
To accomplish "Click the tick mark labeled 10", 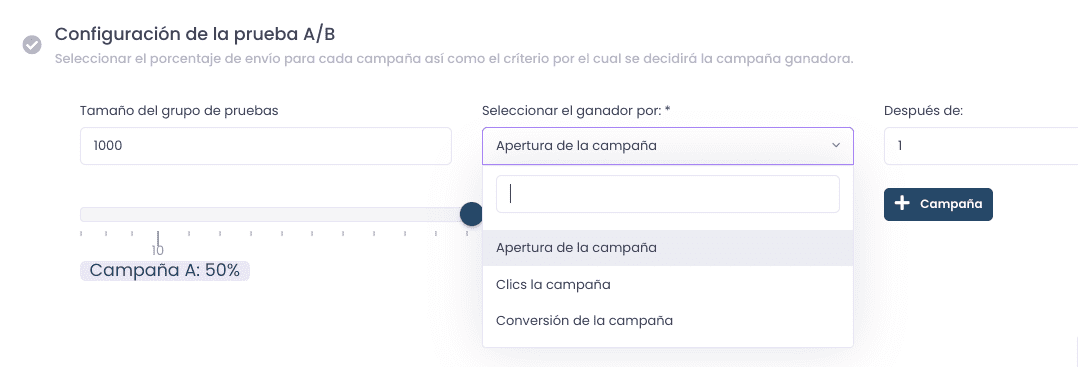I will pyautogui.click(x=158, y=240).
